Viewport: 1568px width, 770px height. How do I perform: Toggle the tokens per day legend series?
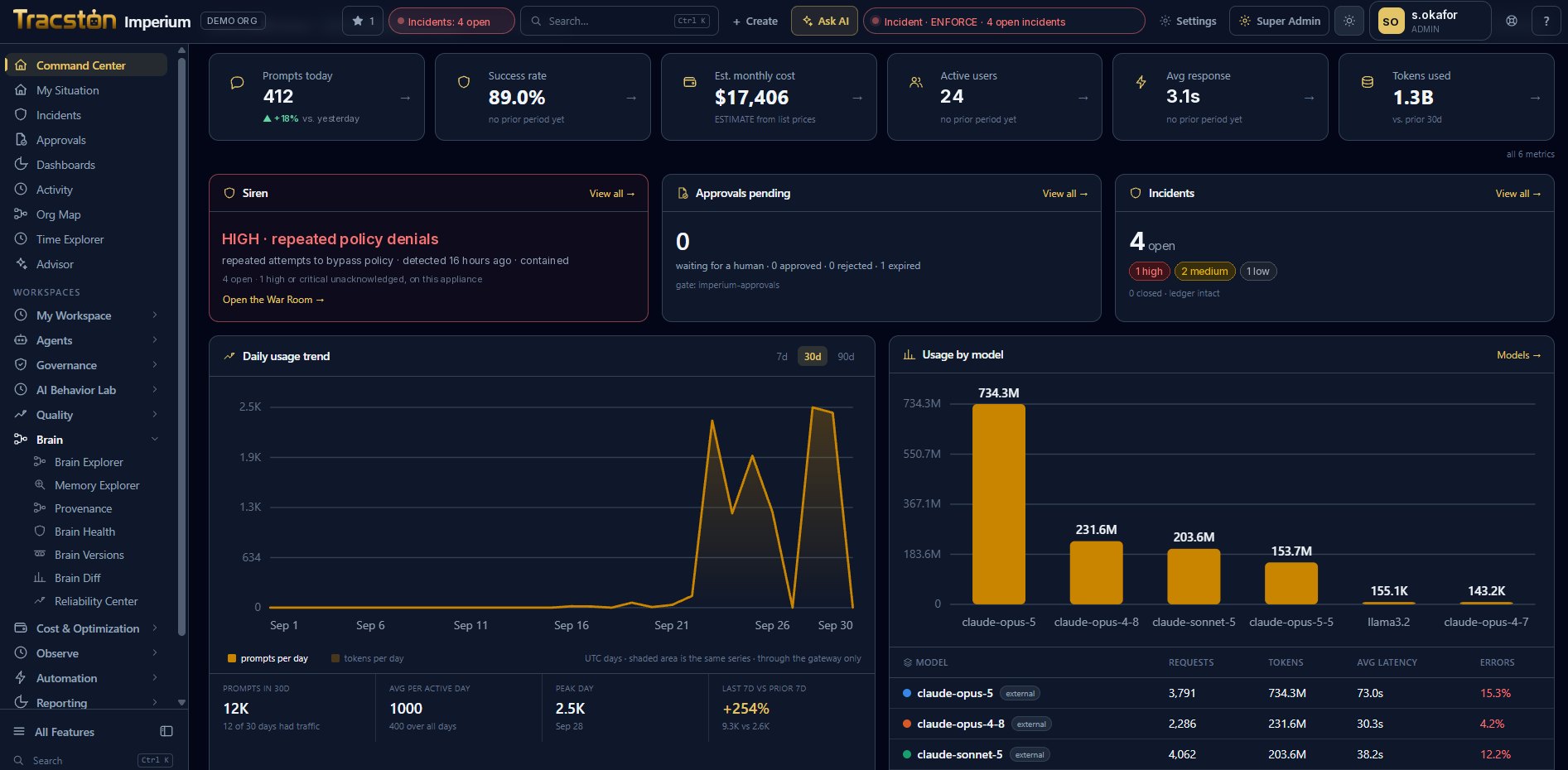(367, 658)
